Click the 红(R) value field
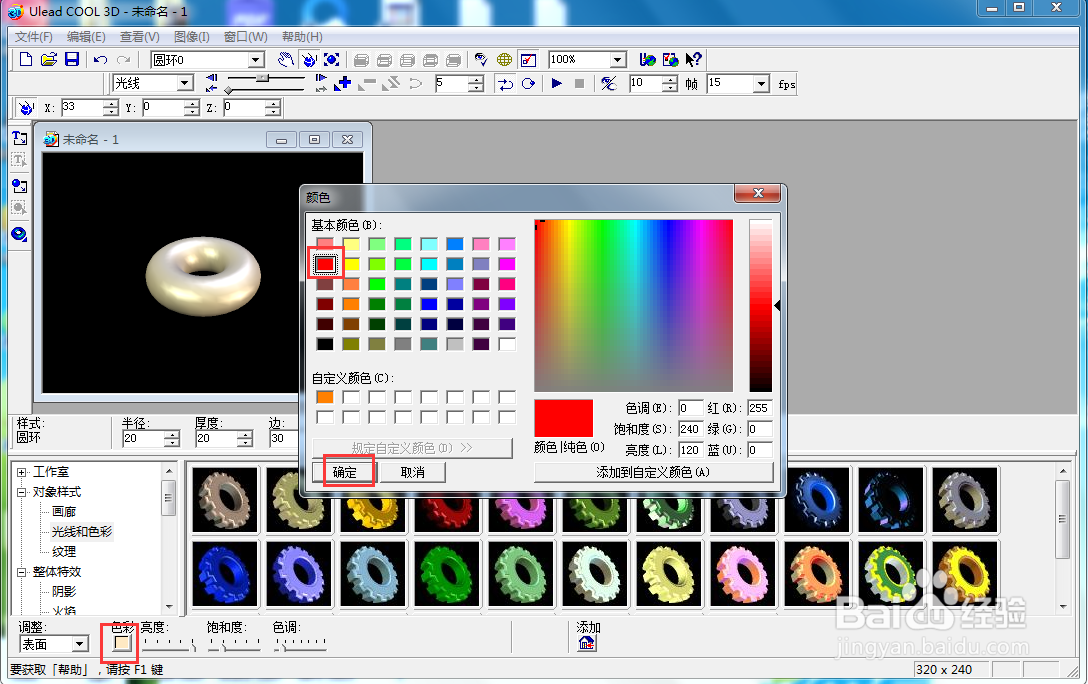1088x684 pixels. coord(759,408)
